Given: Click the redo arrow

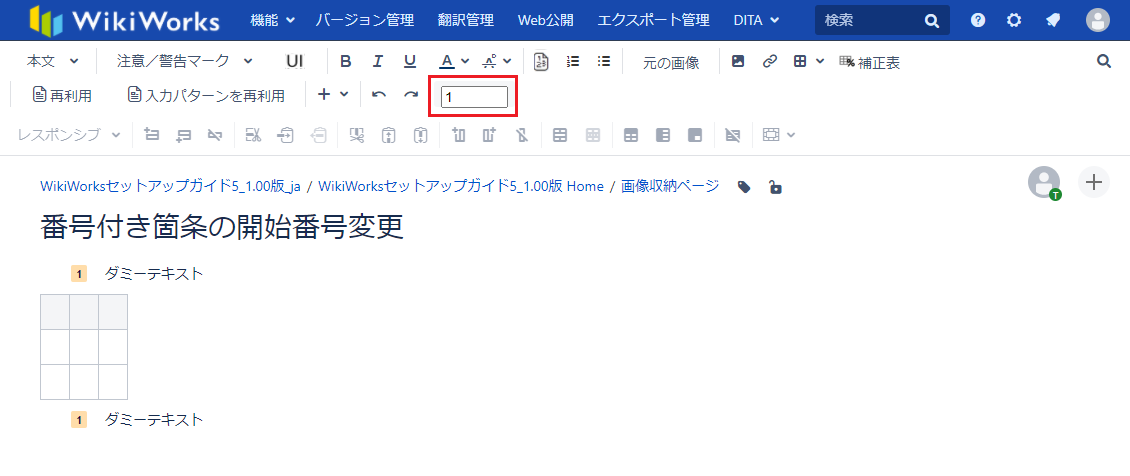Looking at the screenshot, I should [x=411, y=95].
